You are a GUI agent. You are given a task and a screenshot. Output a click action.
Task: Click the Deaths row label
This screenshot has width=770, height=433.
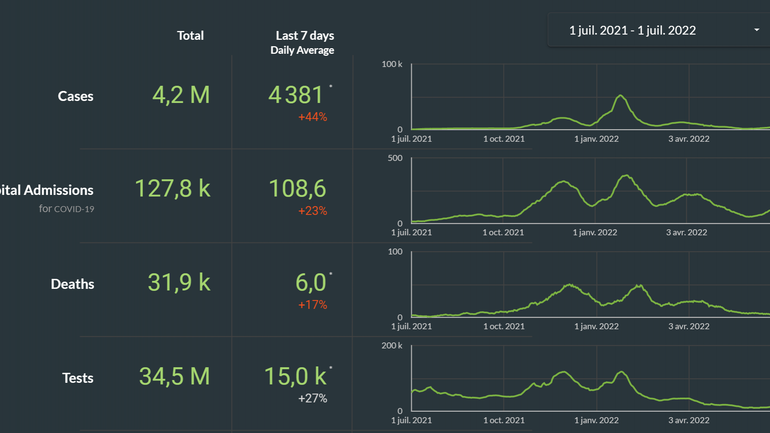click(x=72, y=284)
